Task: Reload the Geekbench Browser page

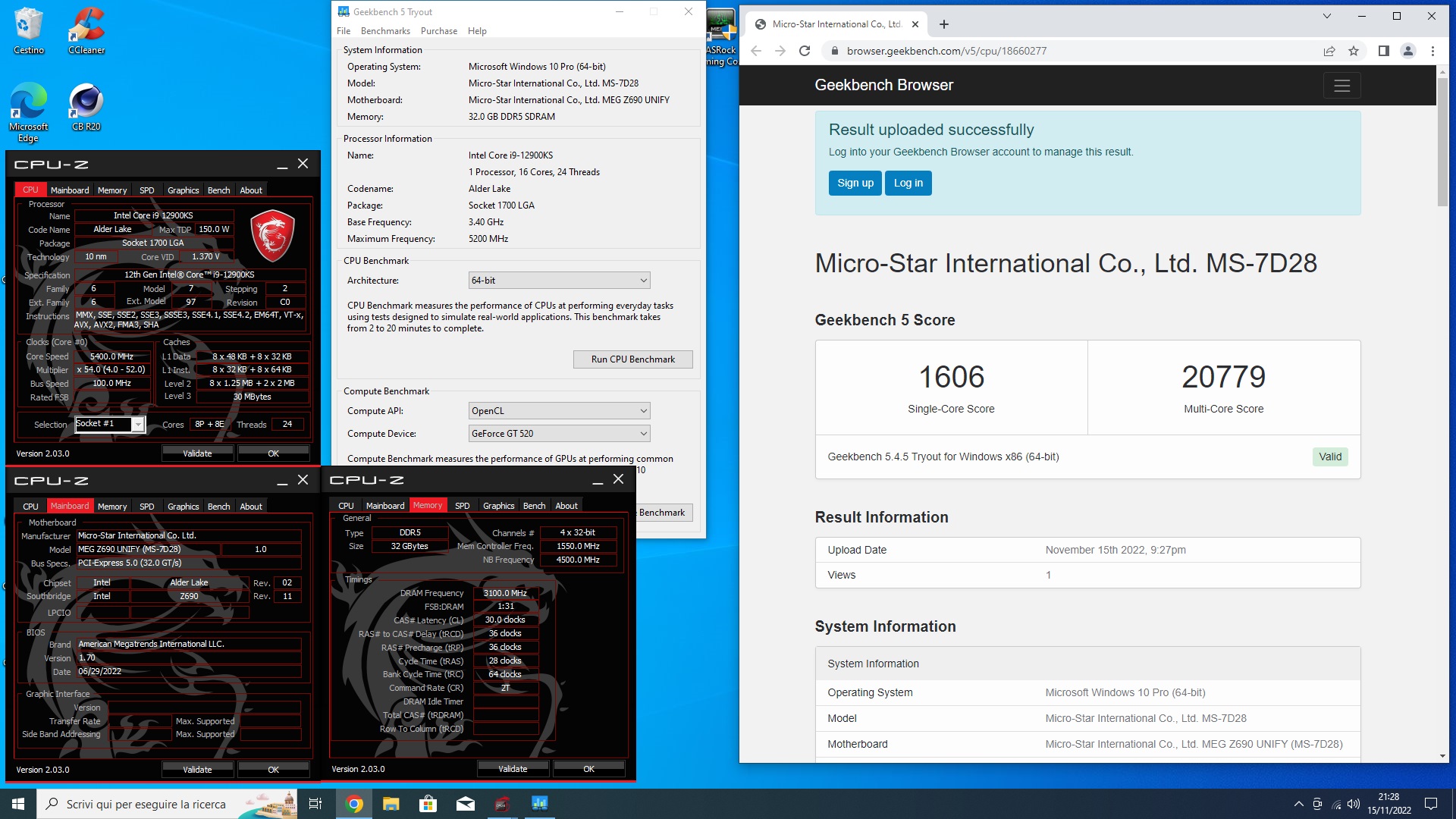Action: 805,51
